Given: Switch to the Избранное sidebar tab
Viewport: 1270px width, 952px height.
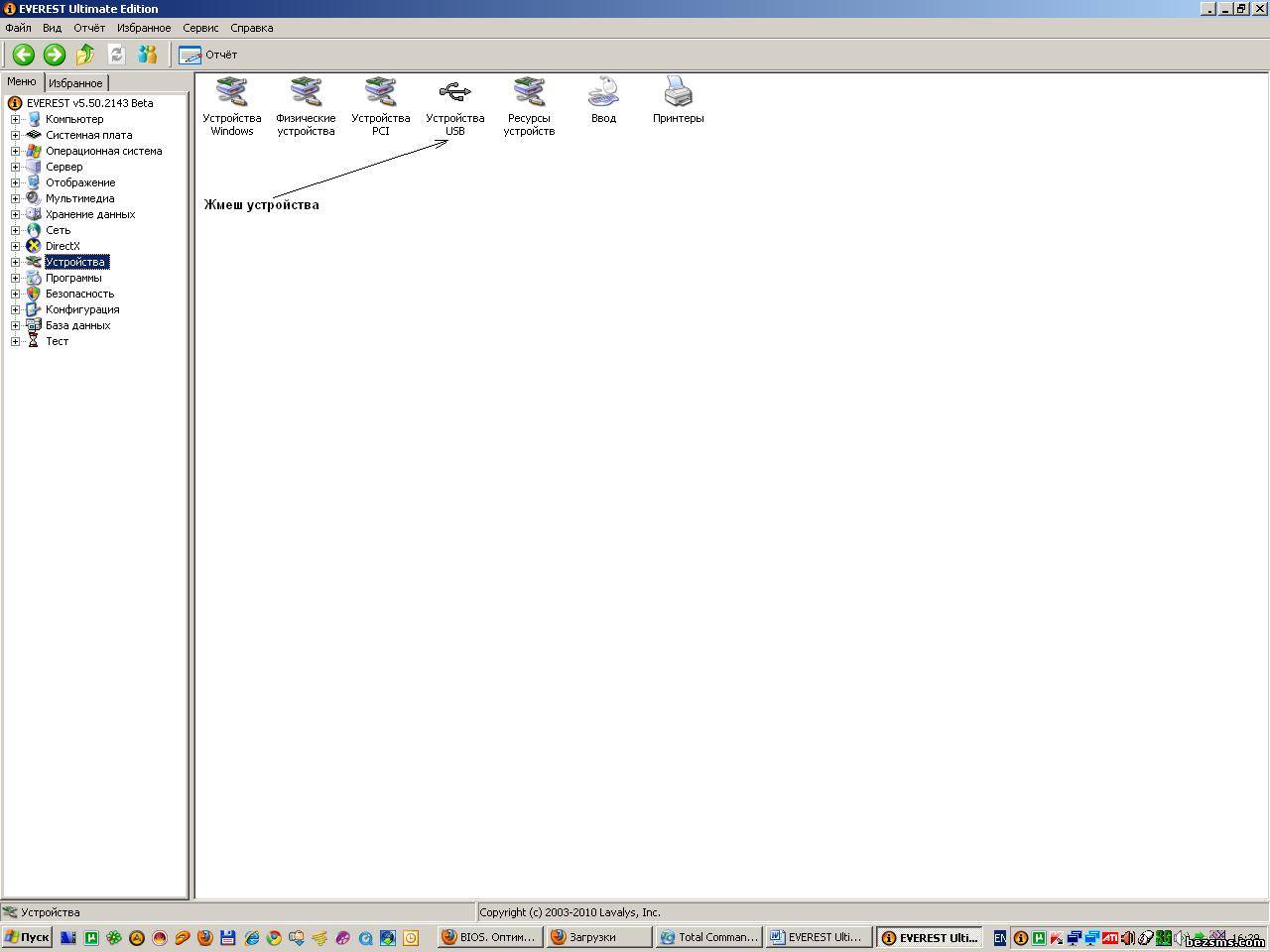Looking at the screenshot, I should 75,83.
